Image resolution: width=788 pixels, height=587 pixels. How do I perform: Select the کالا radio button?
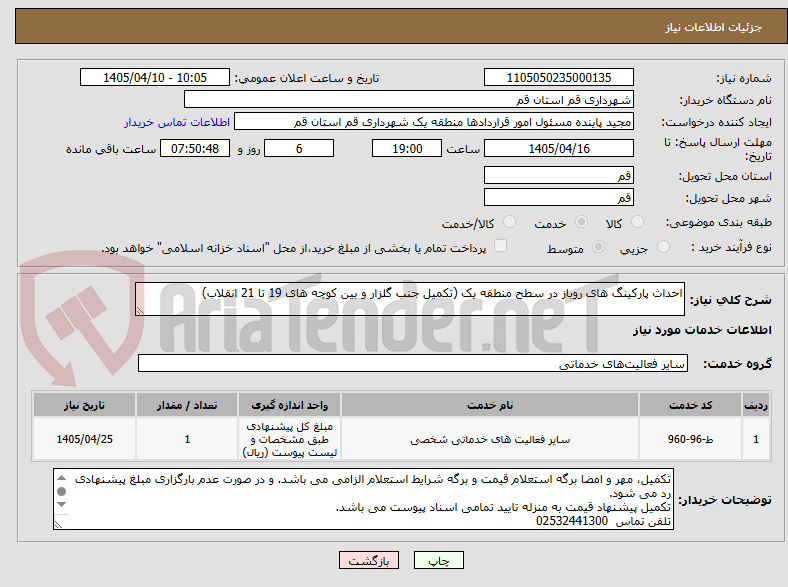pos(637,222)
